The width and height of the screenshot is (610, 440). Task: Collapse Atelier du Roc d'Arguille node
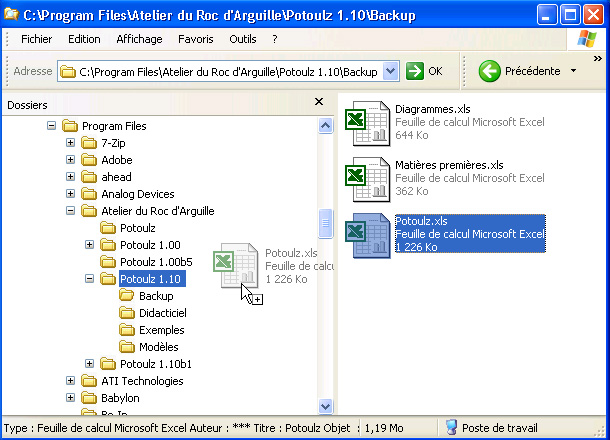pos(70,210)
